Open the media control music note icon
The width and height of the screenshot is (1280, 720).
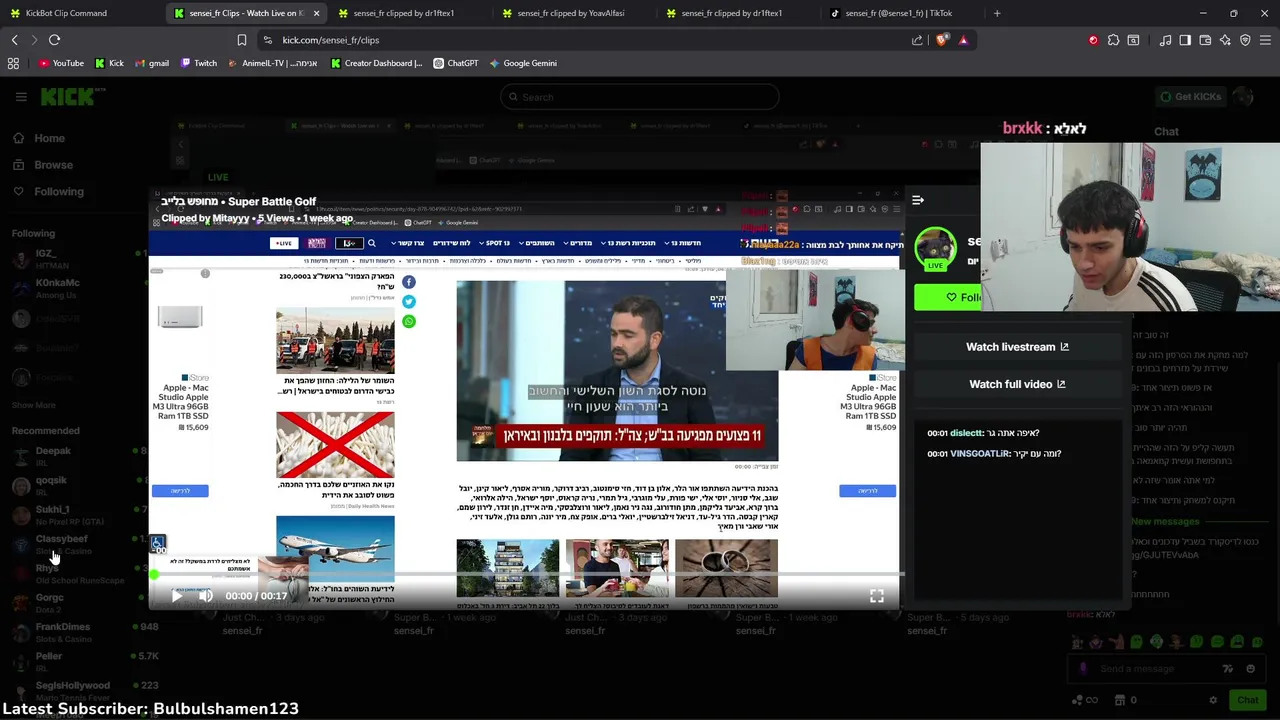coord(1165,40)
